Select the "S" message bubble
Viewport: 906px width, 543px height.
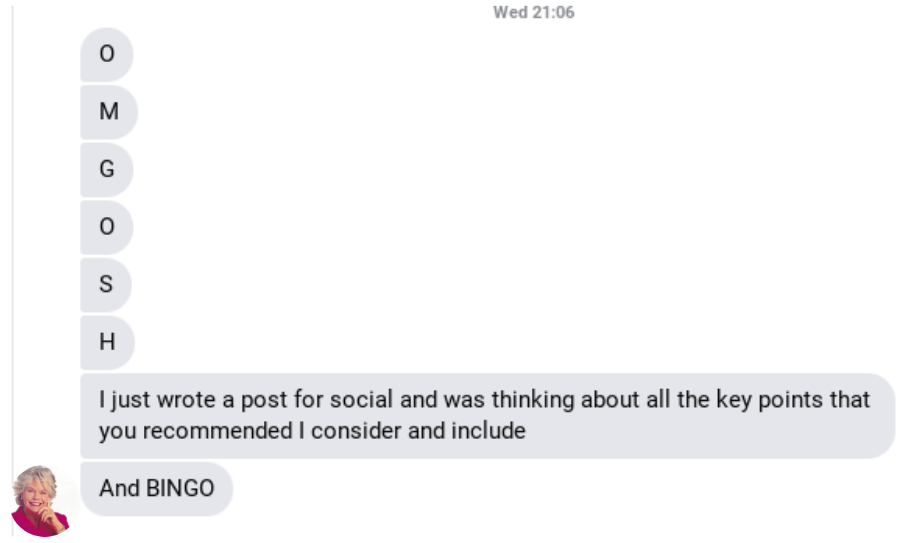106,284
